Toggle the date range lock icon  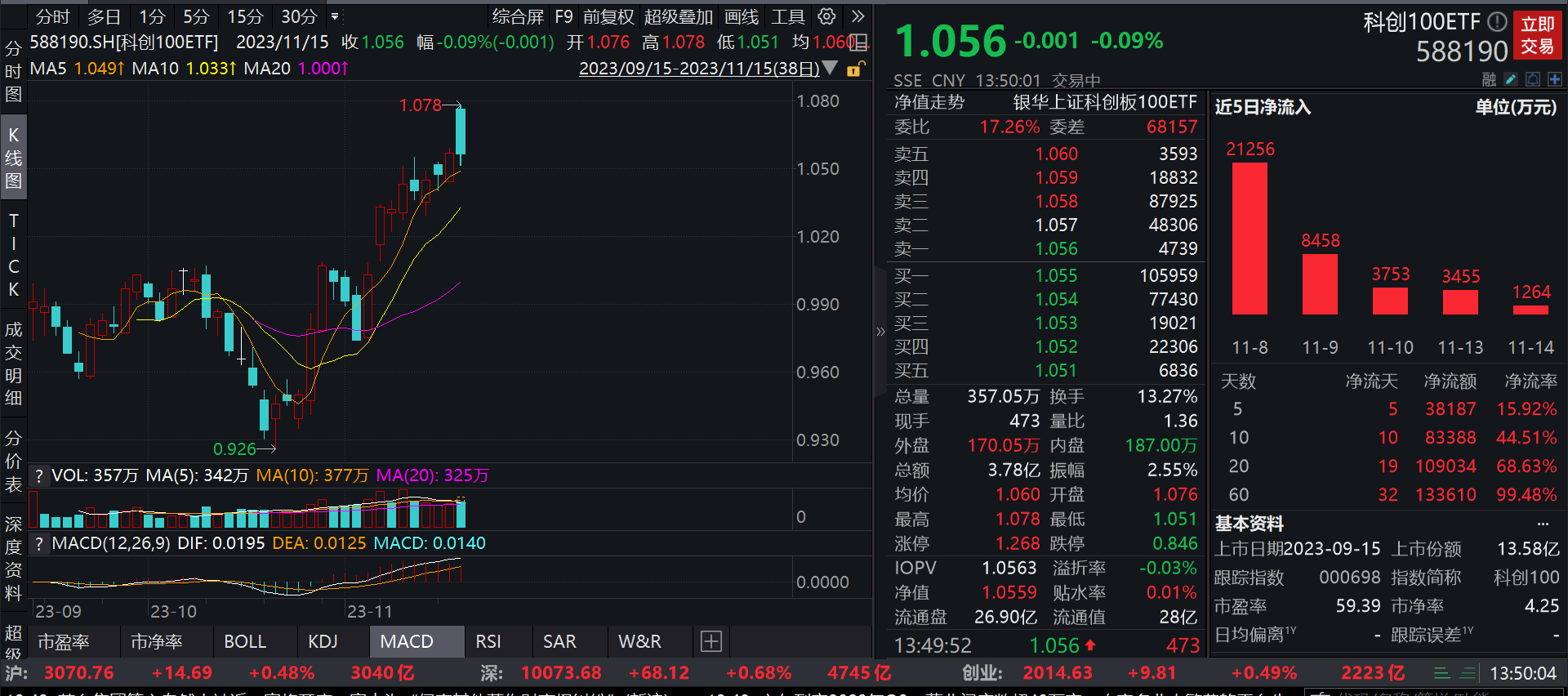[x=854, y=69]
